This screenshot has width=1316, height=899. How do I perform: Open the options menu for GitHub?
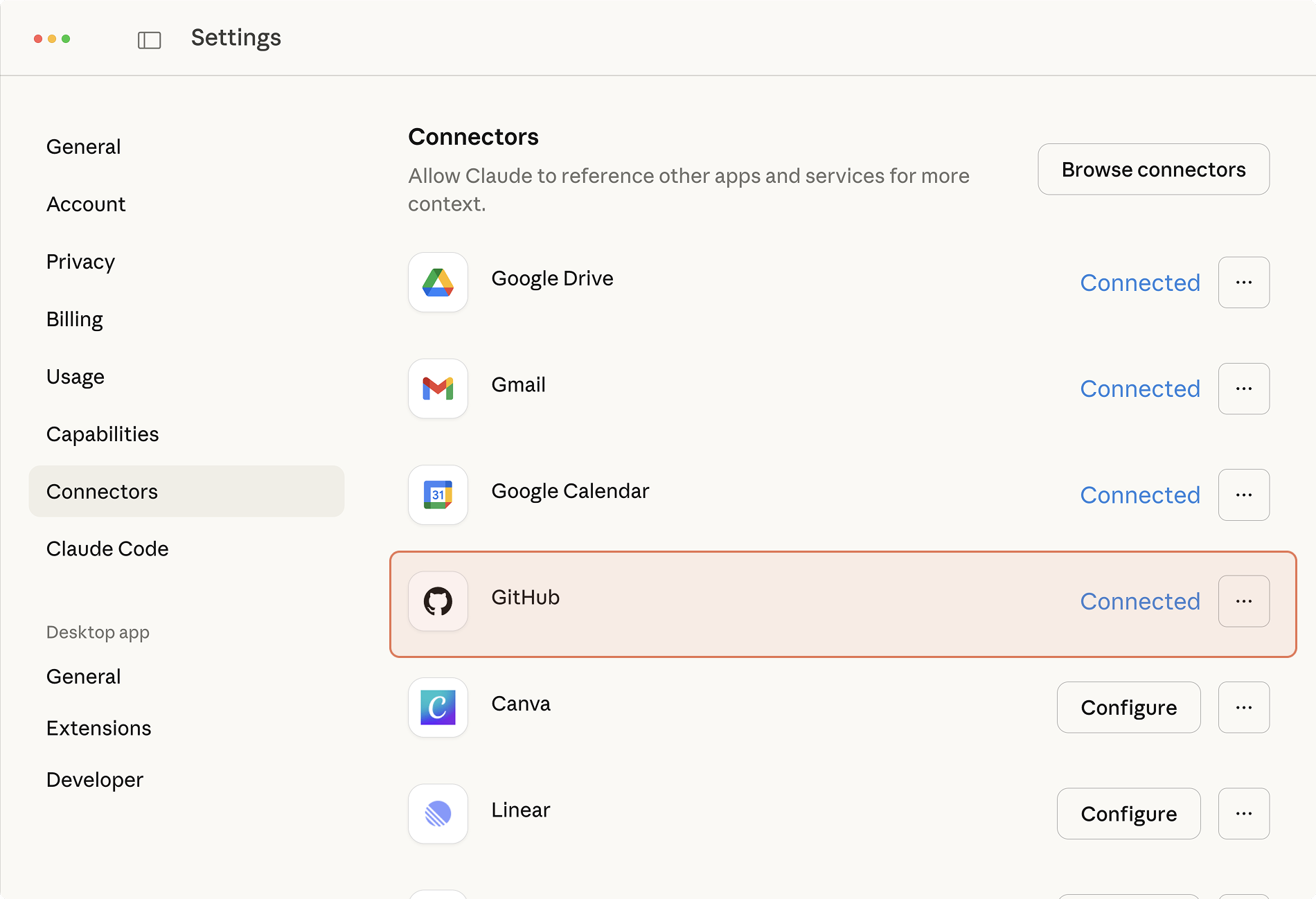(1243, 600)
